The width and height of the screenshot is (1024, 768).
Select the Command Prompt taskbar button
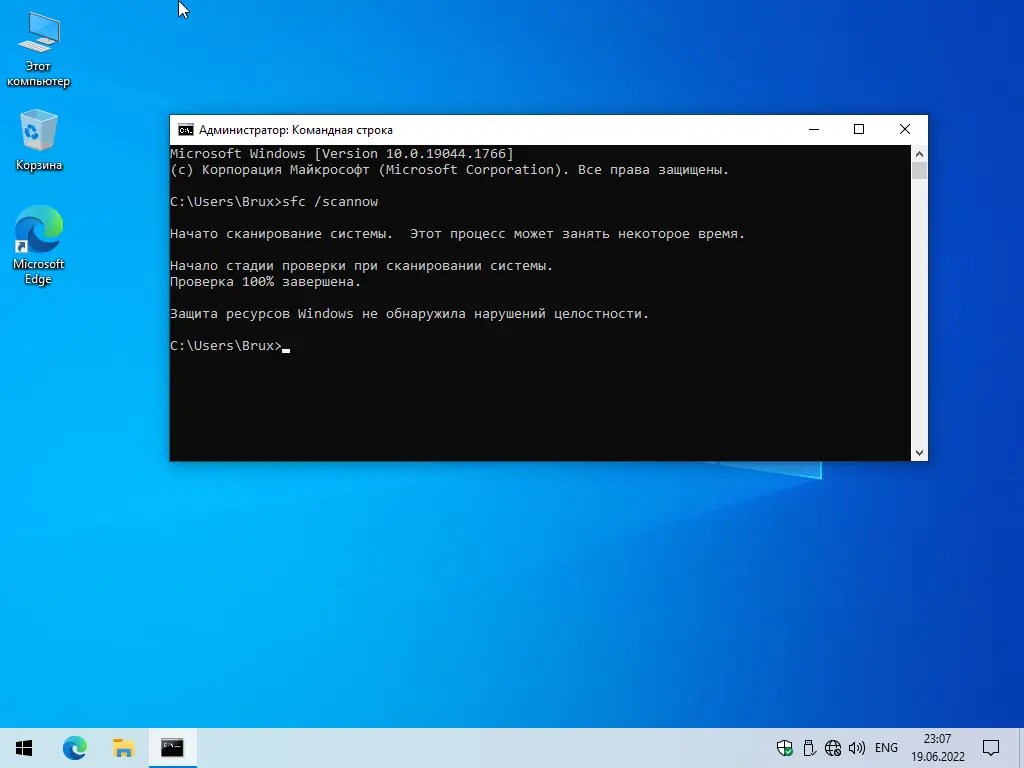coord(172,748)
